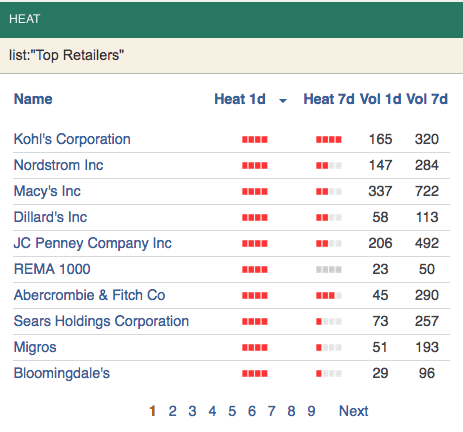Sort by the Name column header
The image size is (463, 432).
pos(33,99)
